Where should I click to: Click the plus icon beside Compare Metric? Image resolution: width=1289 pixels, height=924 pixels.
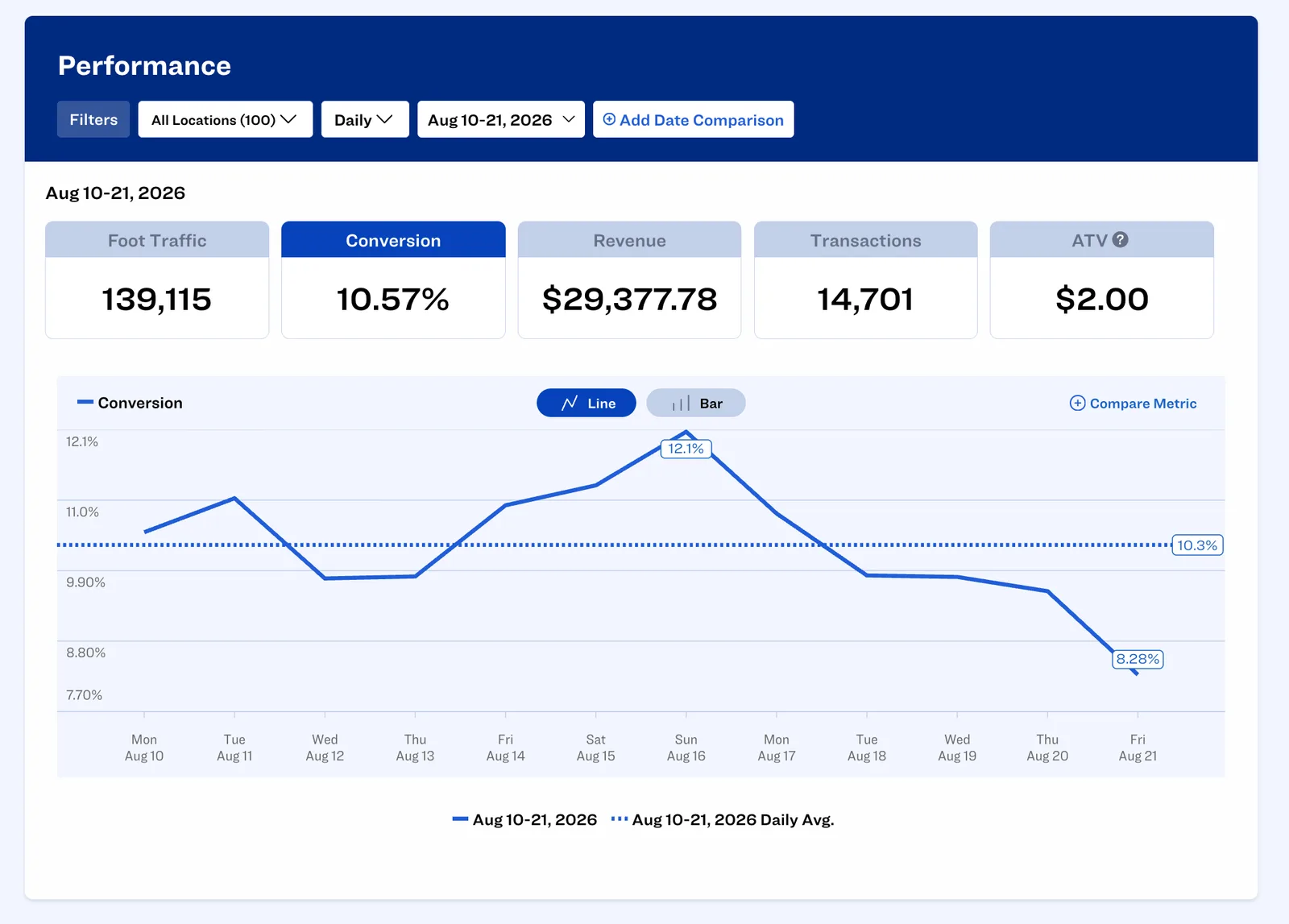(1077, 403)
